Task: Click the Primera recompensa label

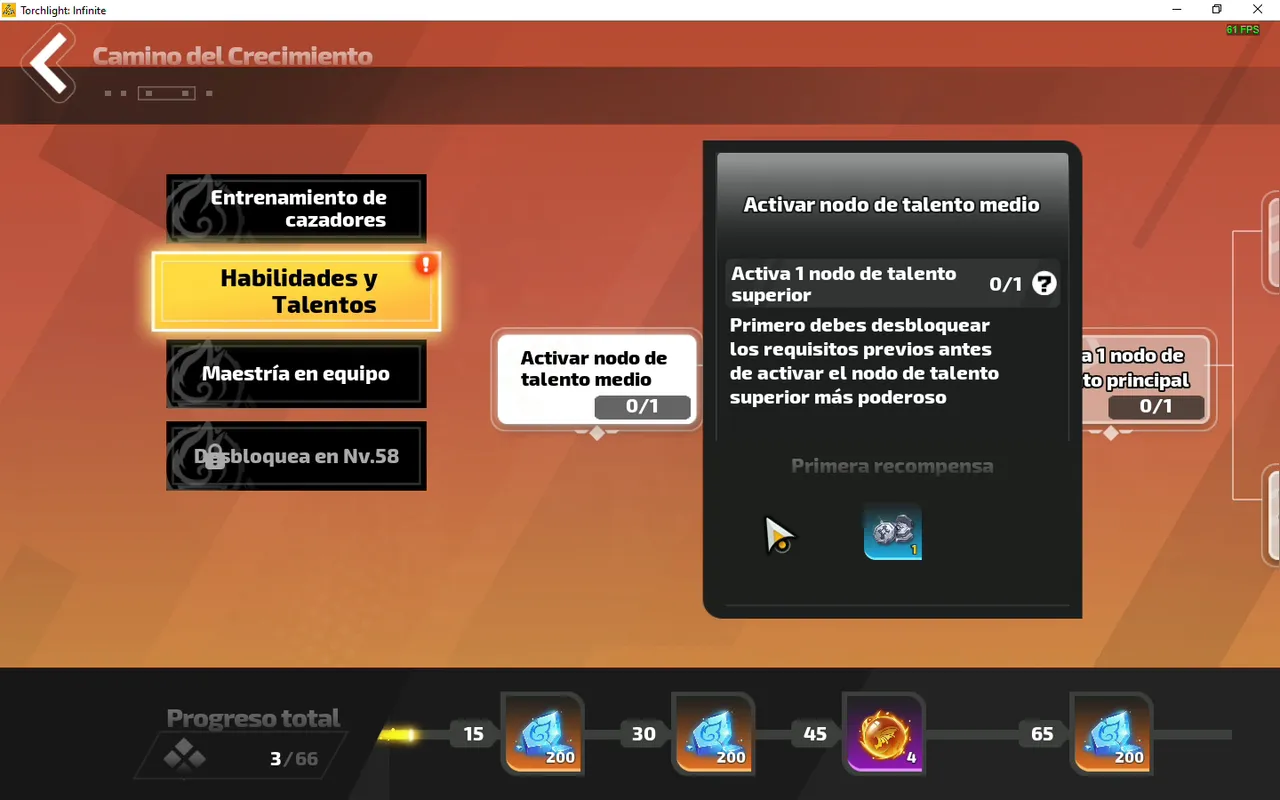Action: point(892,466)
